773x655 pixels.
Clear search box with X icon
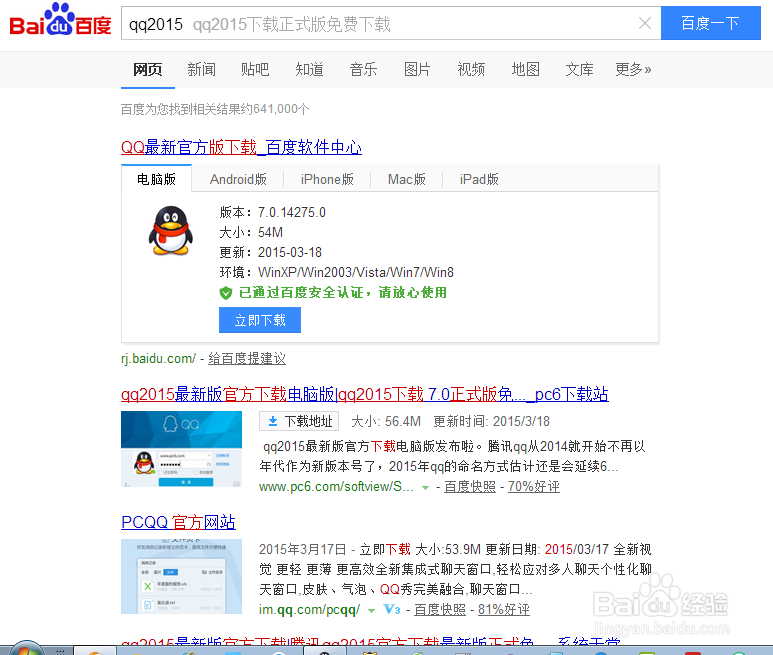[x=644, y=23]
